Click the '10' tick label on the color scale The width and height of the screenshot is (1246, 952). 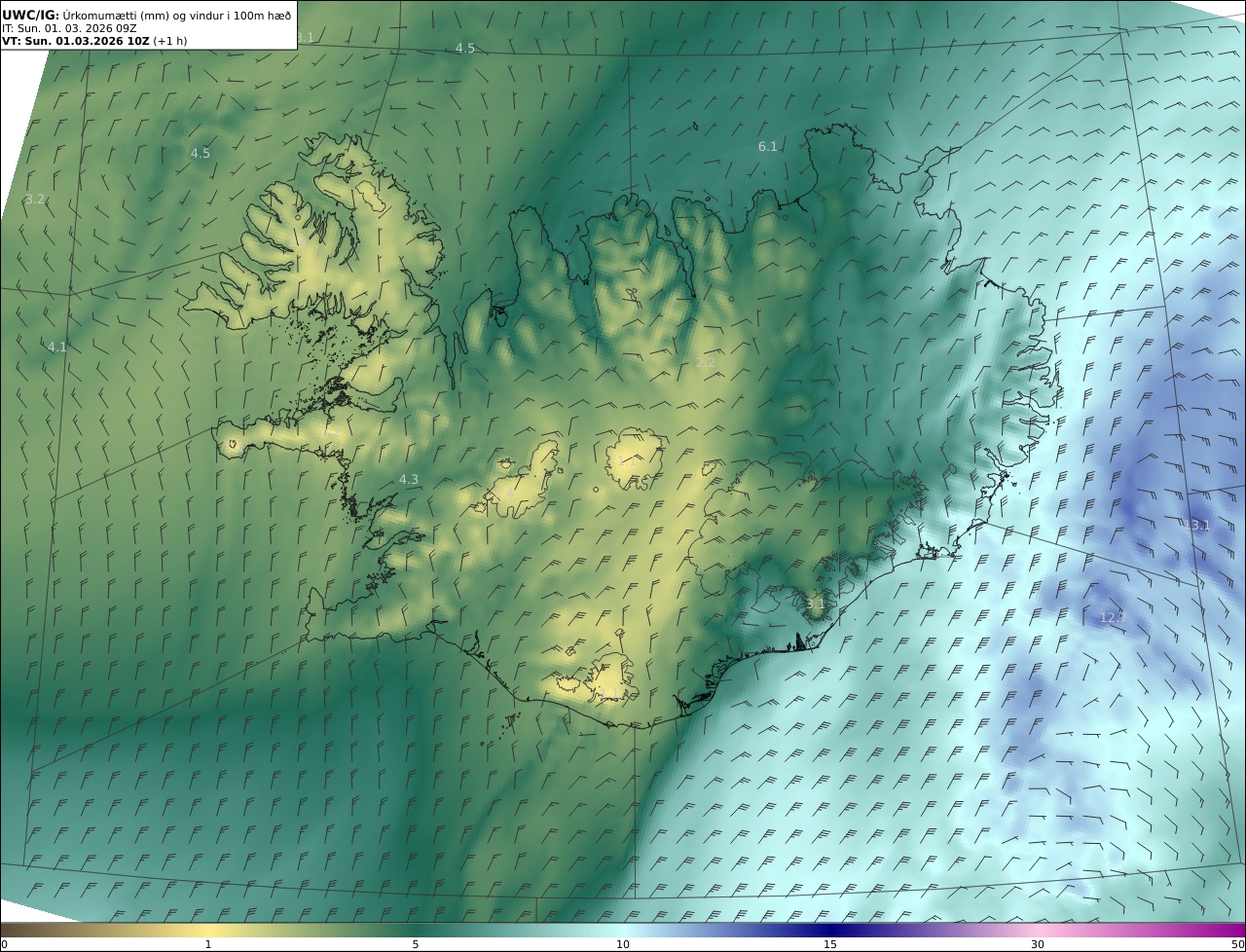(x=623, y=944)
